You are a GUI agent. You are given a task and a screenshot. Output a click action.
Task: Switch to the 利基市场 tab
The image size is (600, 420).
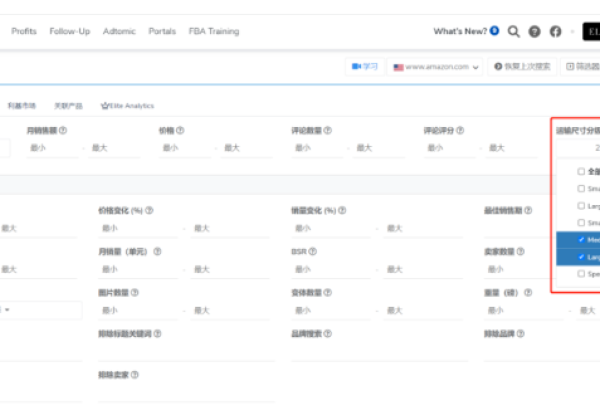coord(21,106)
